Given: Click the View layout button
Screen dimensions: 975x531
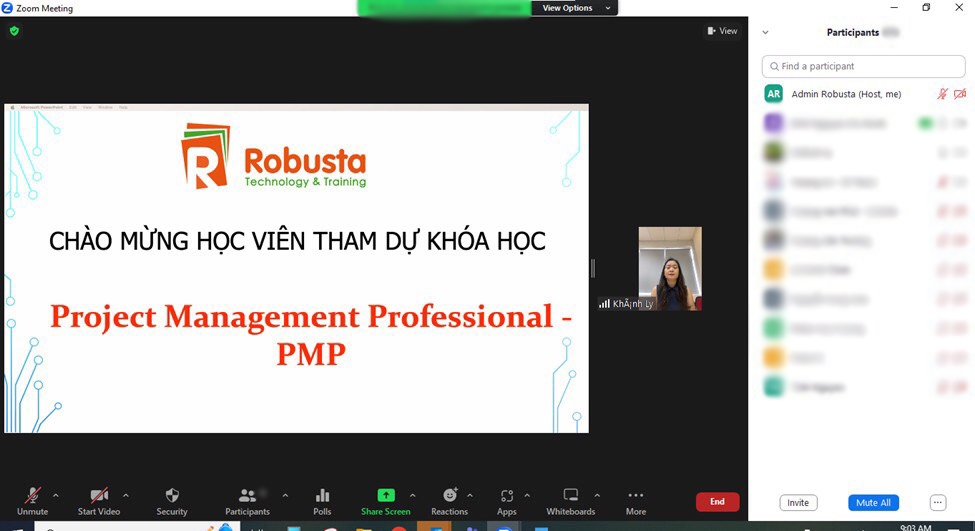Looking at the screenshot, I should pos(722,30).
